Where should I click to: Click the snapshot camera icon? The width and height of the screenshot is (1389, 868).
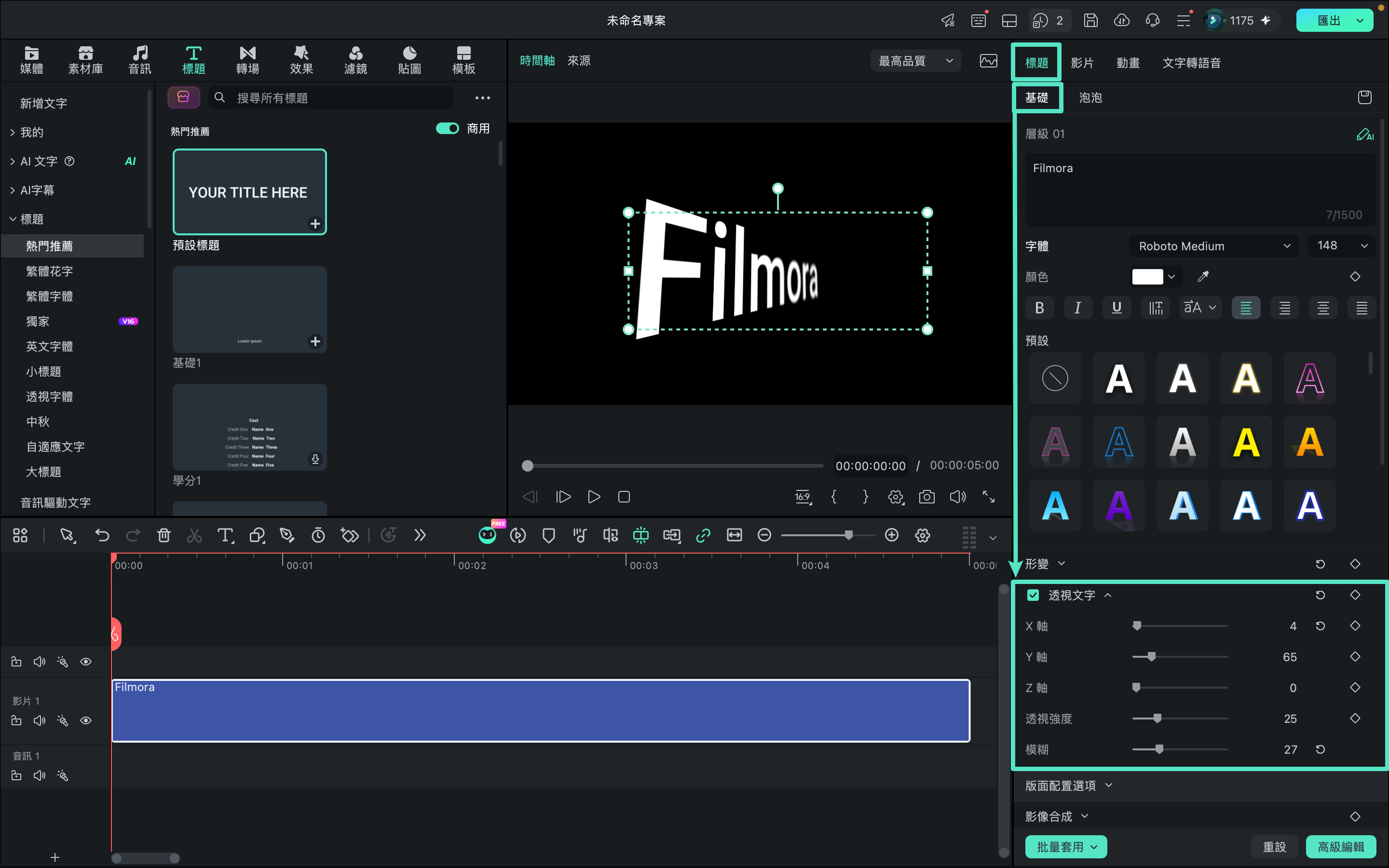tap(926, 497)
